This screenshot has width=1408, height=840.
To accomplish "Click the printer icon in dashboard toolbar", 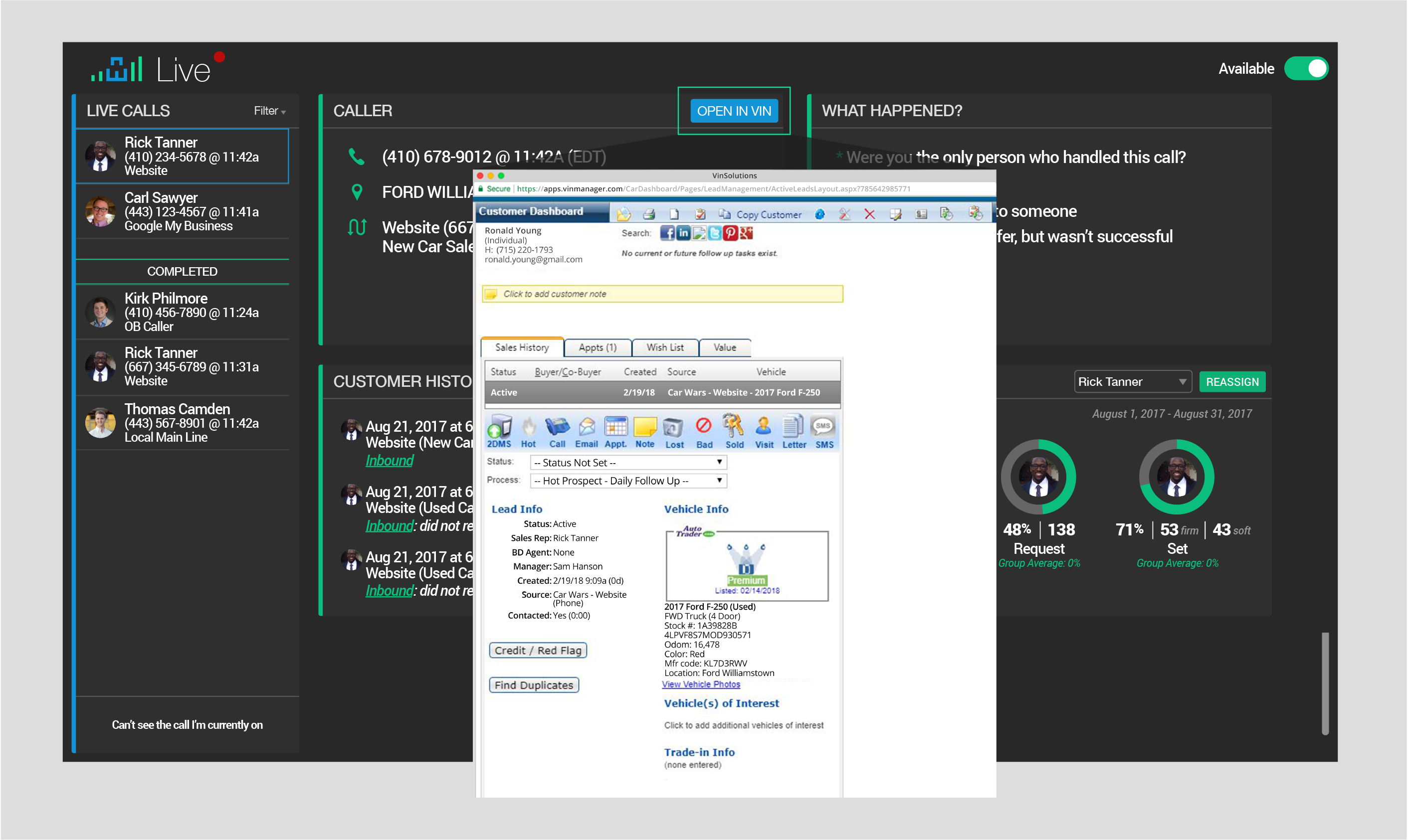I will coord(649,214).
